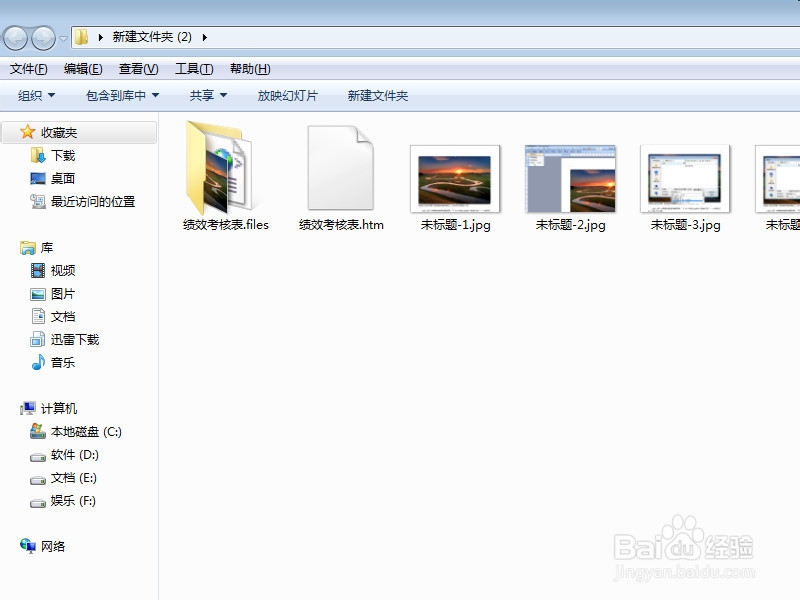The width and height of the screenshot is (800, 600).
Task: Open 最近访问的位置 in favorites
Action: point(93,202)
